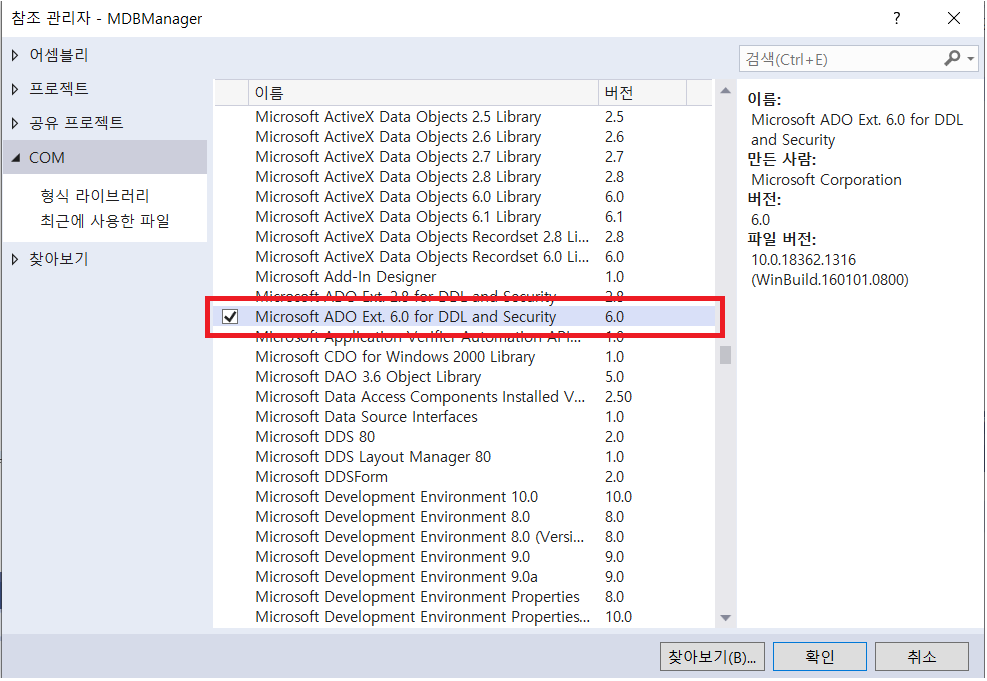Viewport: 987px width, 681px height.
Task: Select Microsoft DDS 80 row
Action: [463, 437]
